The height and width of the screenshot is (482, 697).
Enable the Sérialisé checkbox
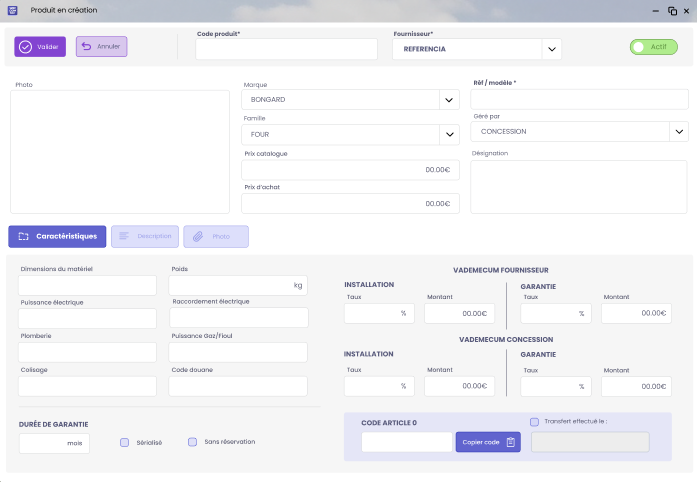point(125,442)
